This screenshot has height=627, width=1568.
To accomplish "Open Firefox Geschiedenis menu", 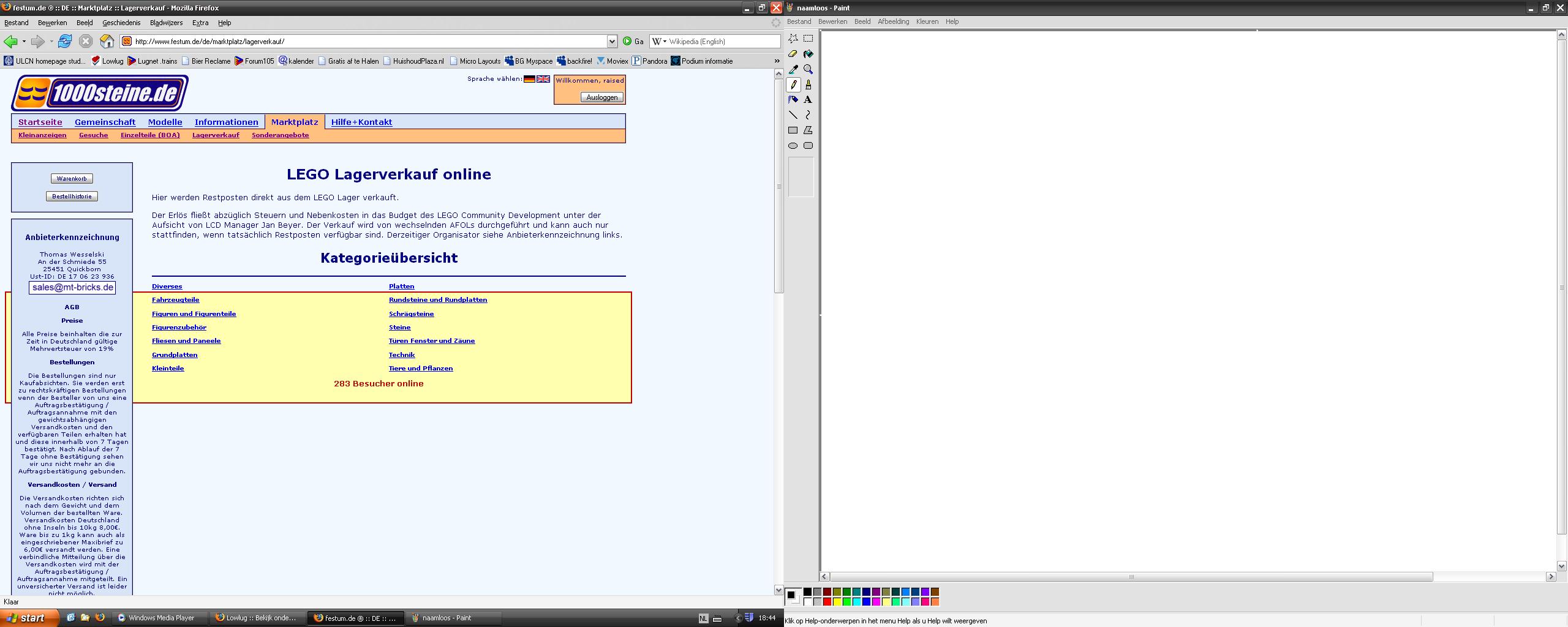I will (121, 23).
